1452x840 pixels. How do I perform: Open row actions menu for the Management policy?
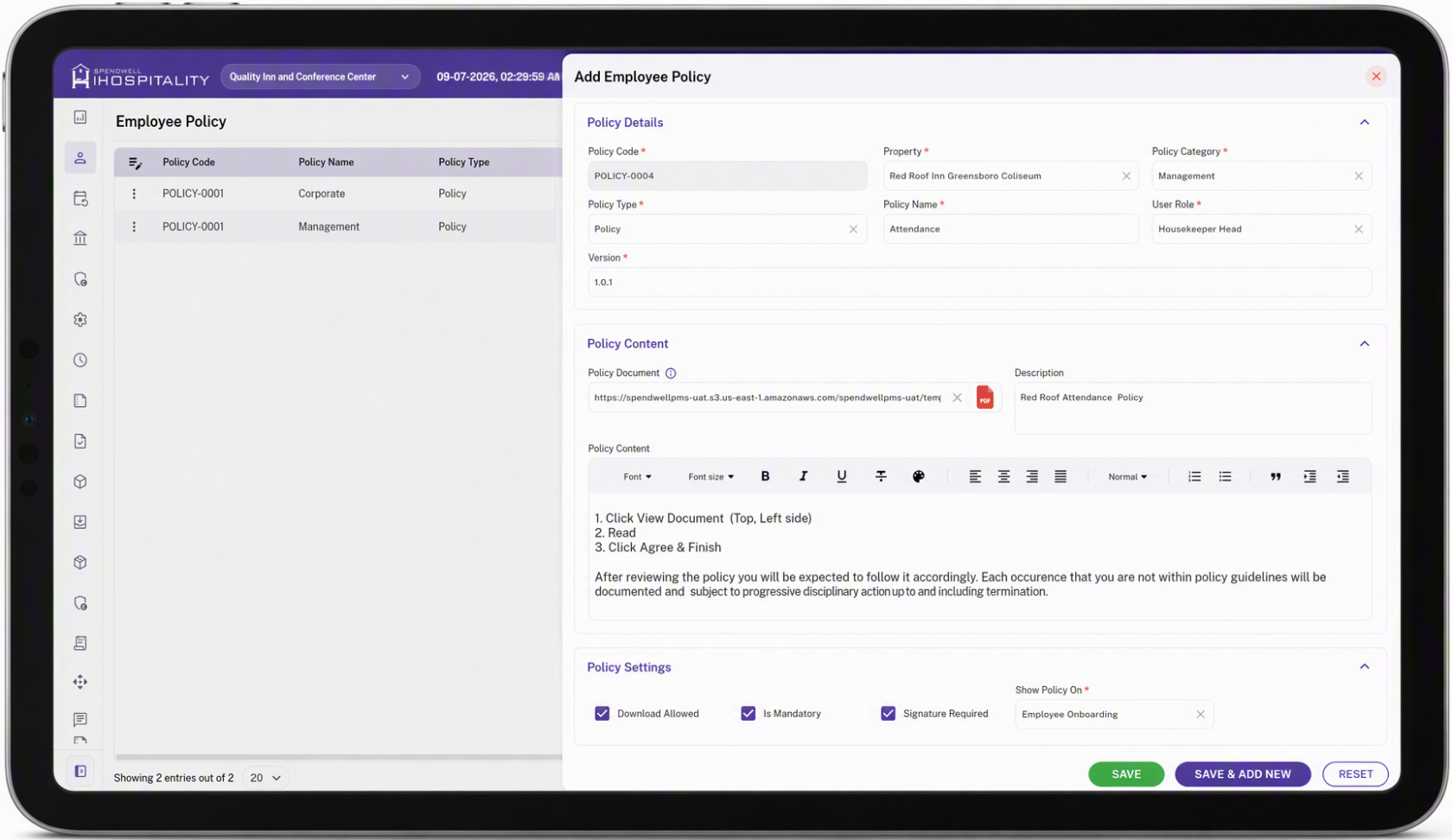pyautogui.click(x=134, y=226)
